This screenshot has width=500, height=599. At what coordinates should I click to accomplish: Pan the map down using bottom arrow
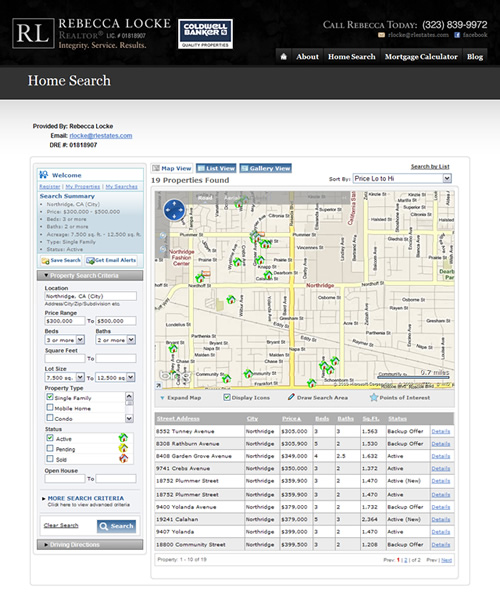point(175,217)
